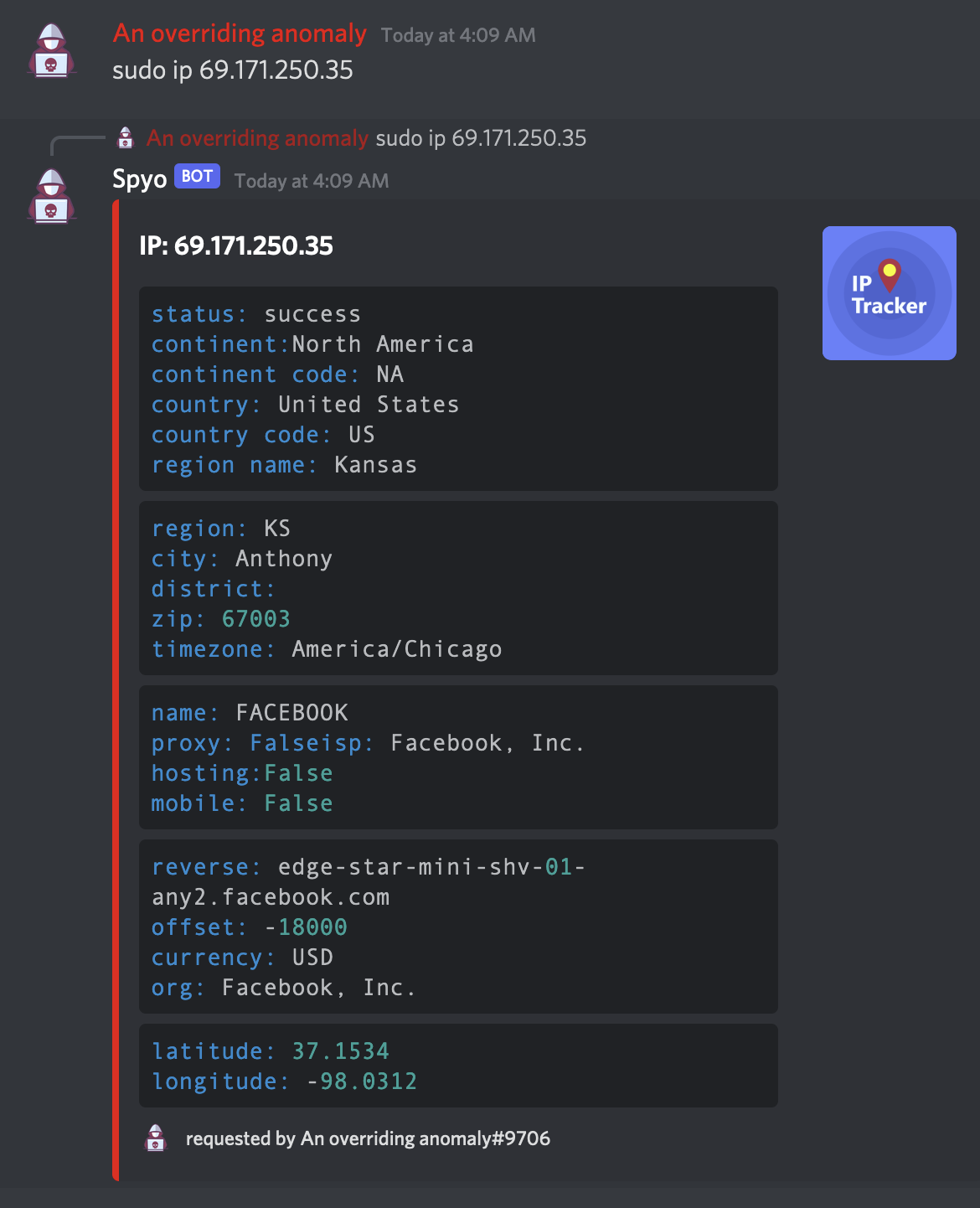Click the timestamp next to Spyo BOT
980x1208 pixels.
[x=312, y=181]
